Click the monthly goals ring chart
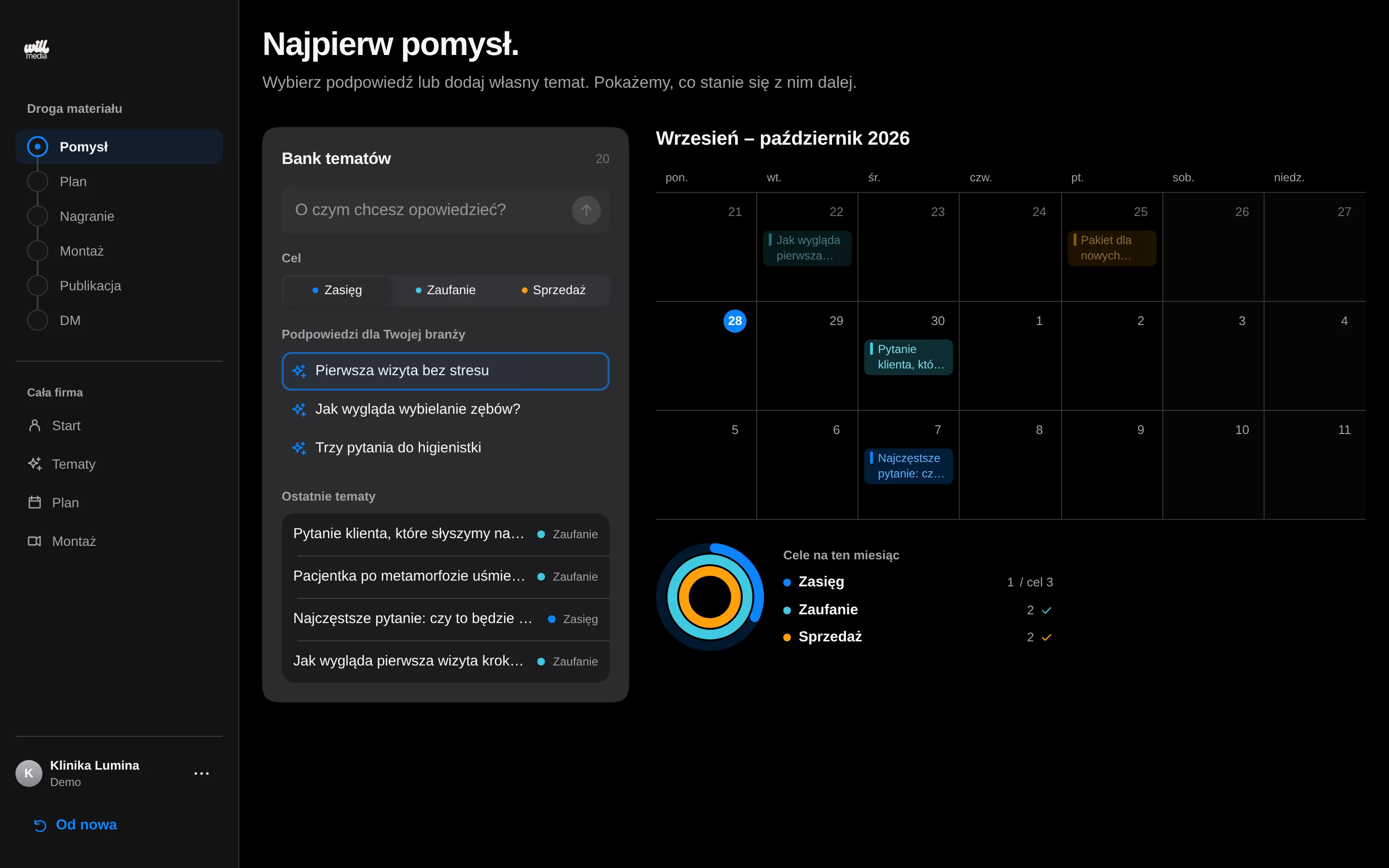1389x868 pixels. (x=710, y=597)
